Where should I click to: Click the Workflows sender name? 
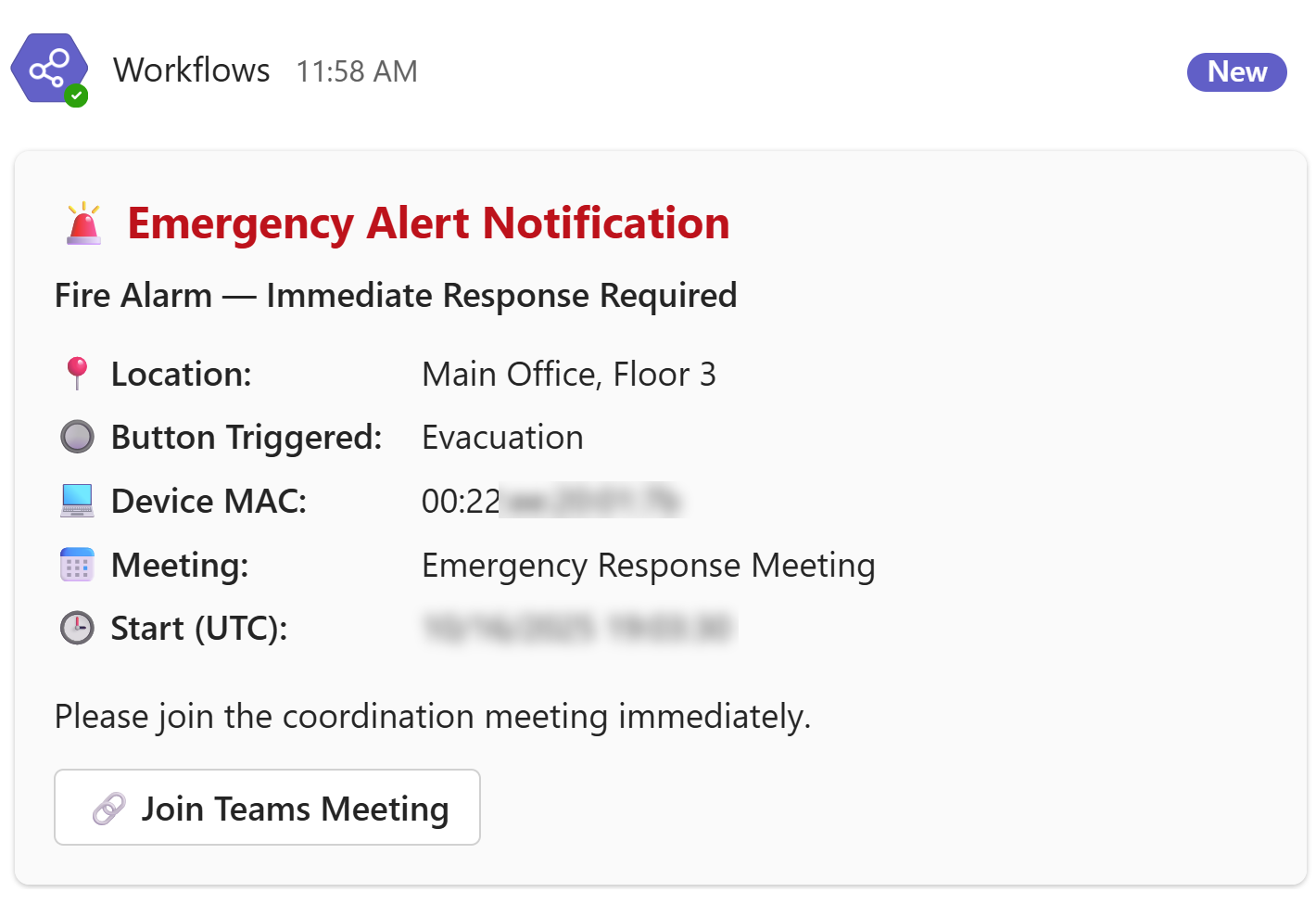(192, 70)
